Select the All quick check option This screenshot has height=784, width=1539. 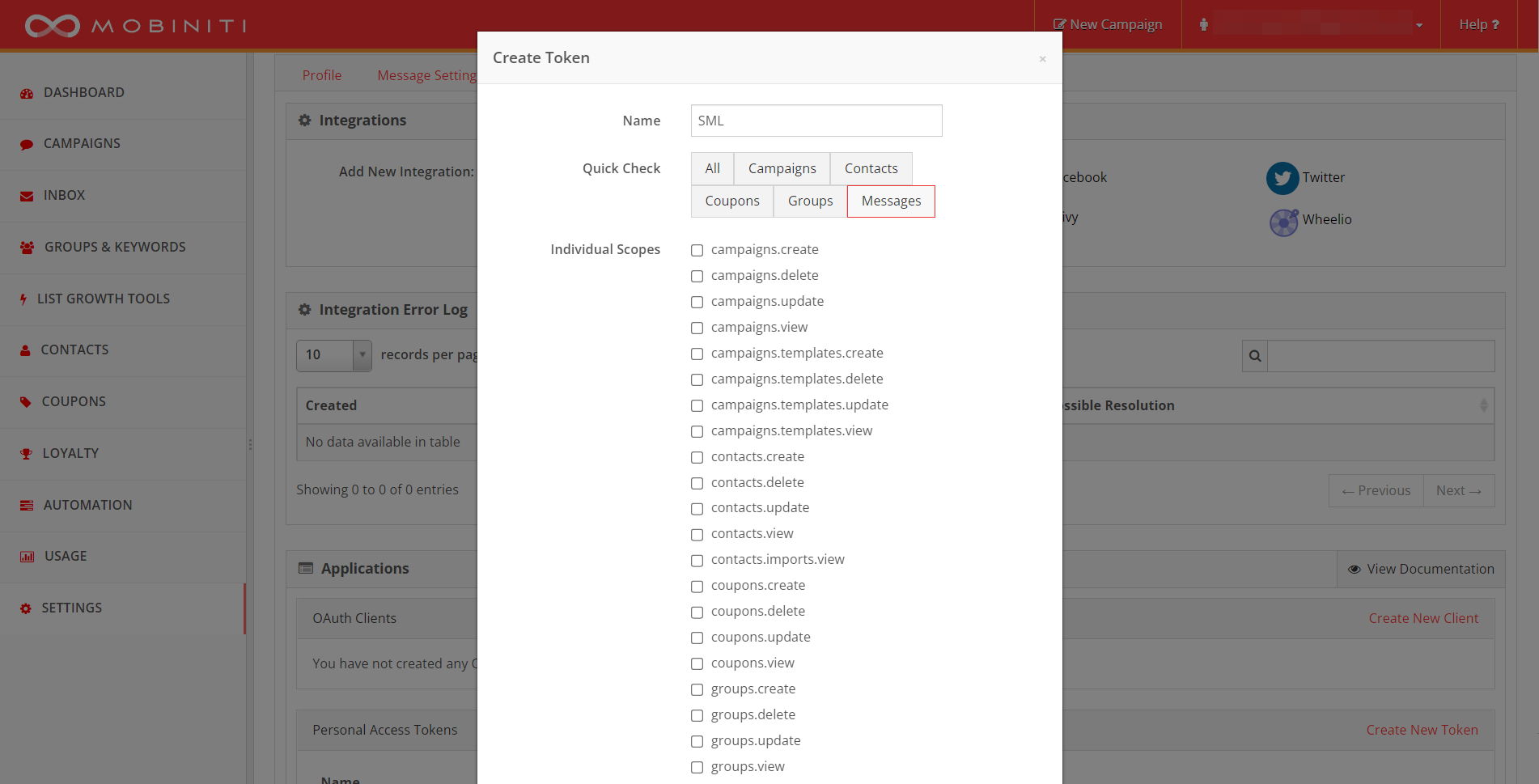[x=712, y=168]
